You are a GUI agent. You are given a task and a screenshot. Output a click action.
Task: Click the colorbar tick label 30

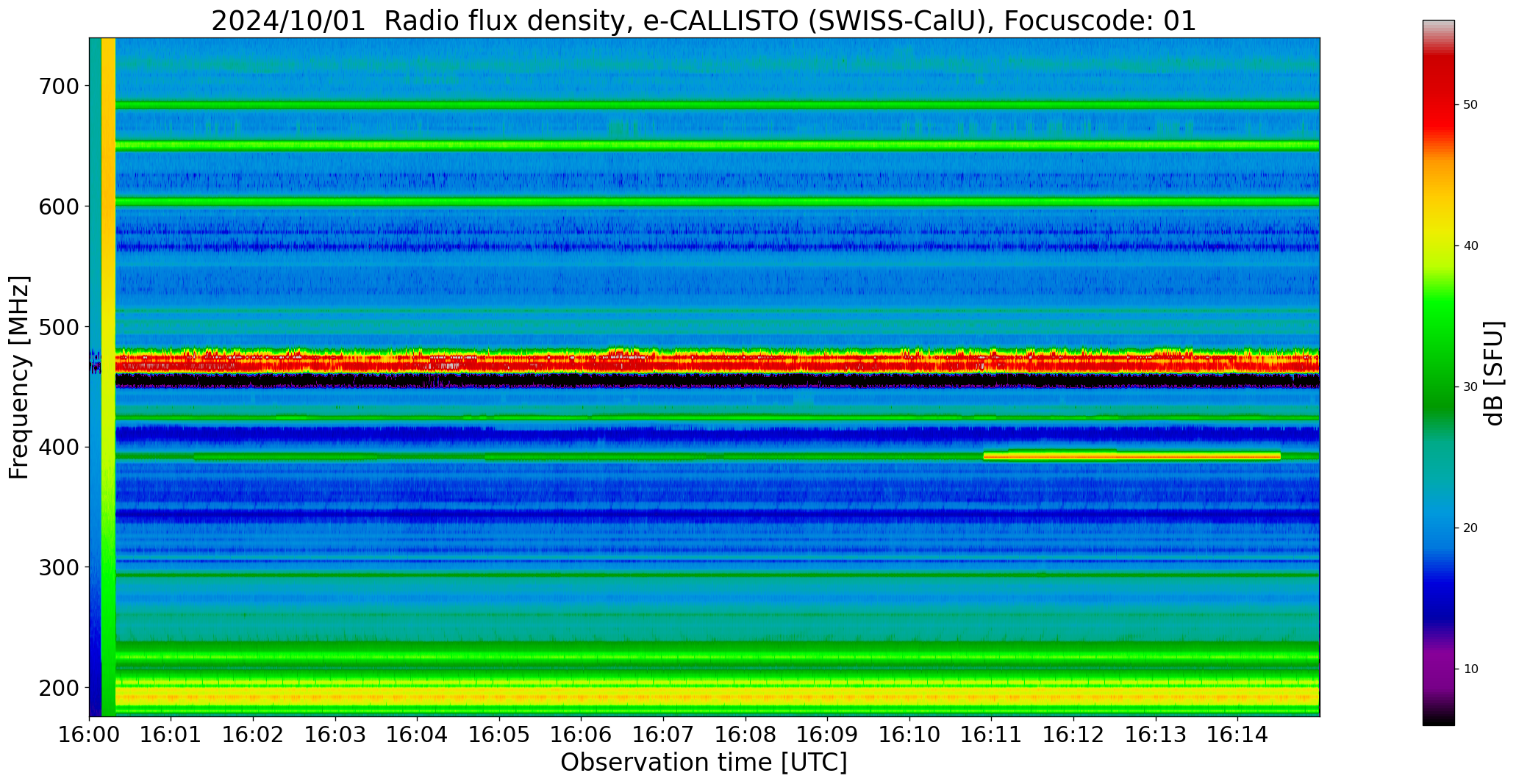click(x=1470, y=387)
